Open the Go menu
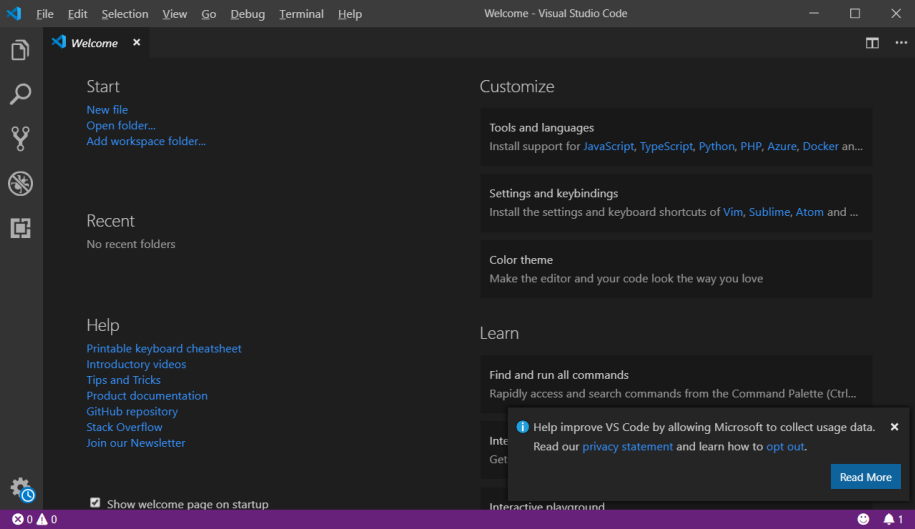Screen dimensions: 915x529 [x=208, y=14]
